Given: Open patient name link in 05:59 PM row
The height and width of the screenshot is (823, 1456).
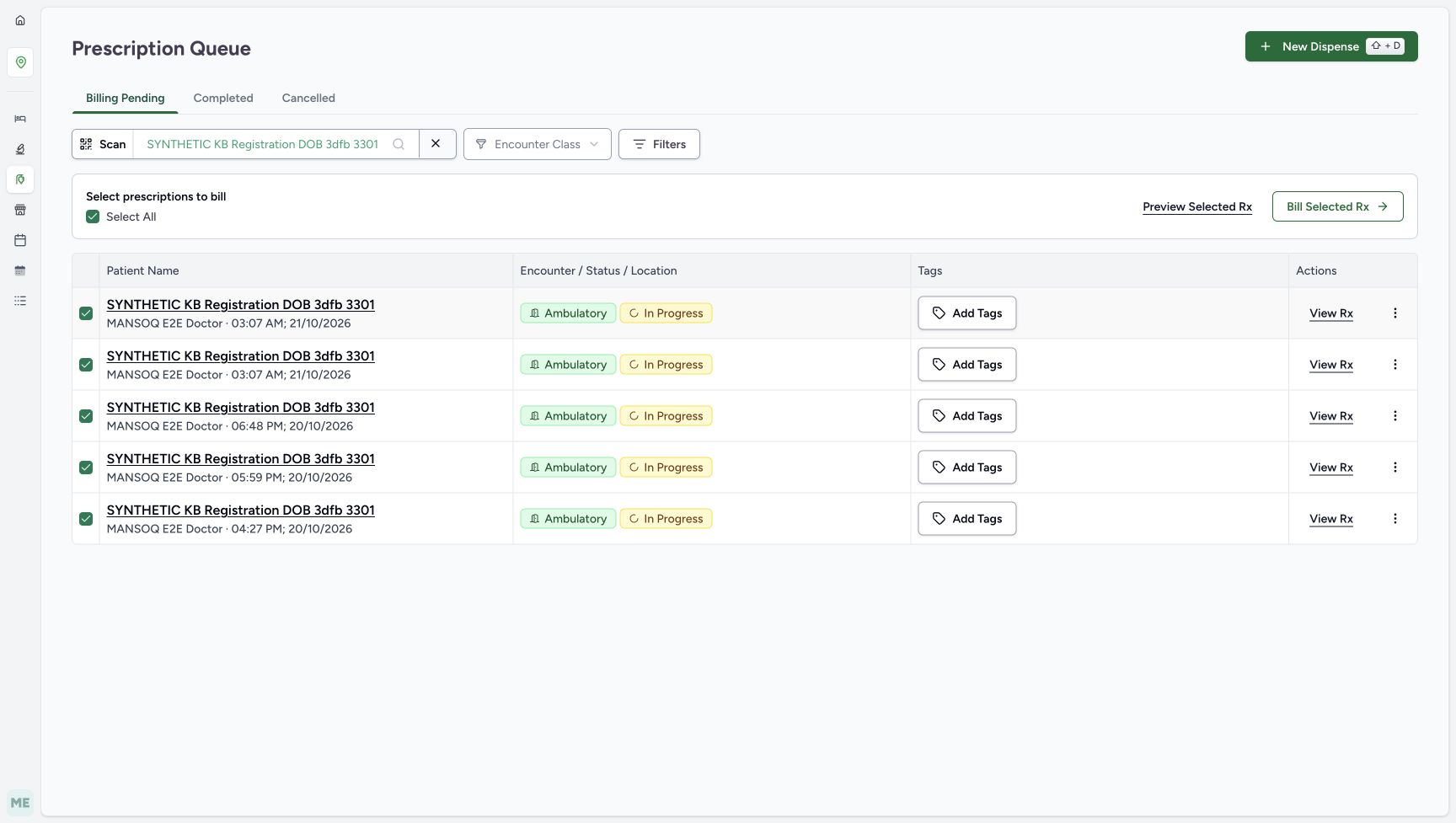Looking at the screenshot, I should pos(240,459).
